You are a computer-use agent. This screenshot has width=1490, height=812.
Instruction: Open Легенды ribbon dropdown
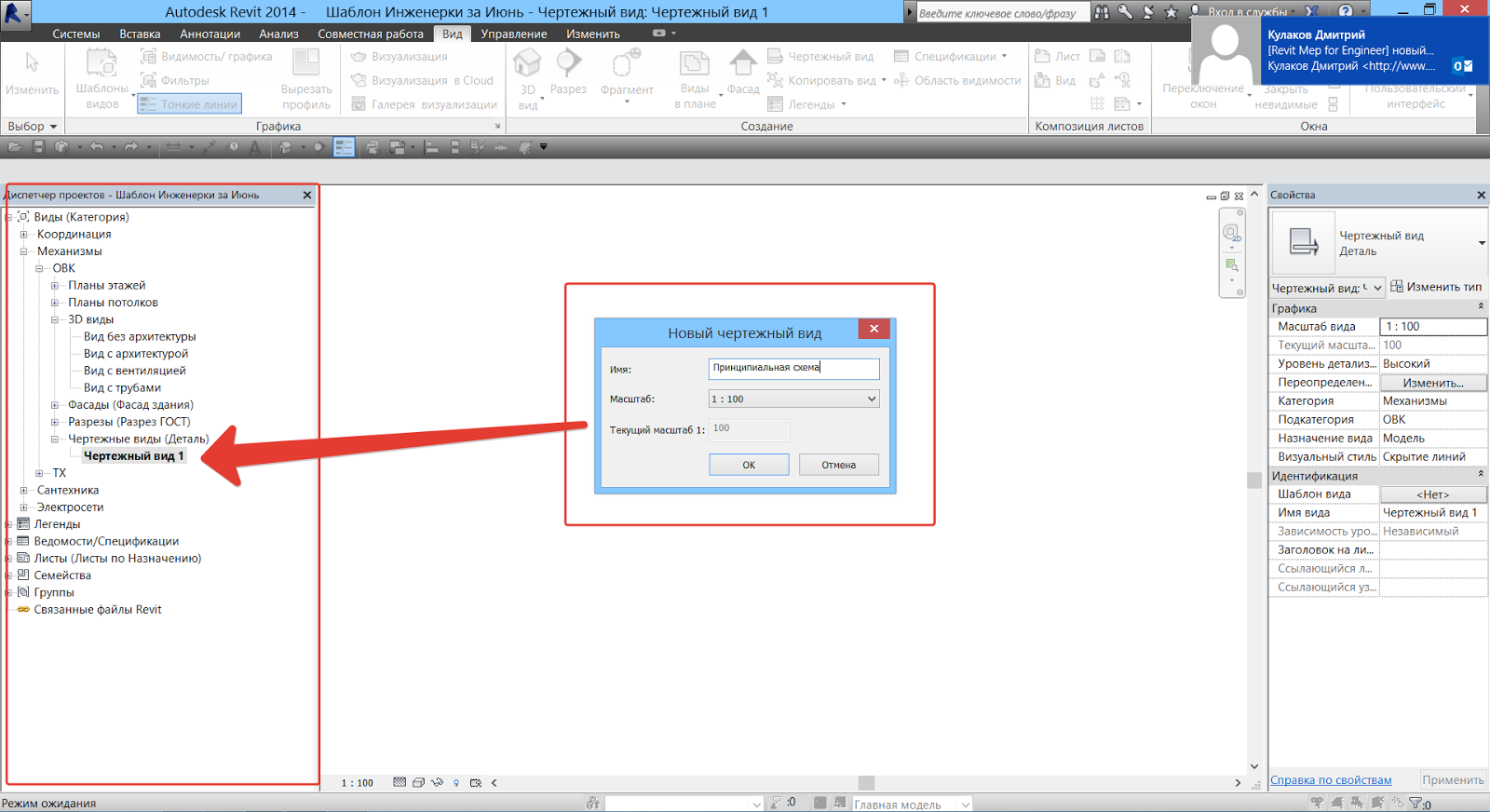(807, 104)
